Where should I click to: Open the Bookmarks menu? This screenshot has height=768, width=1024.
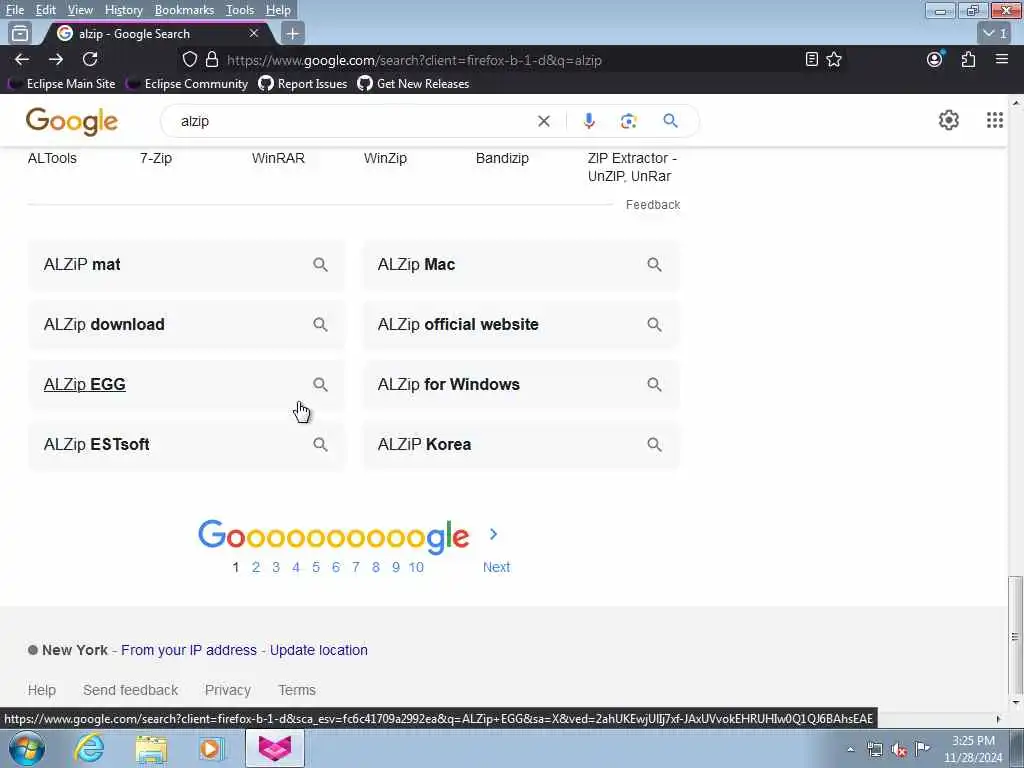184,10
